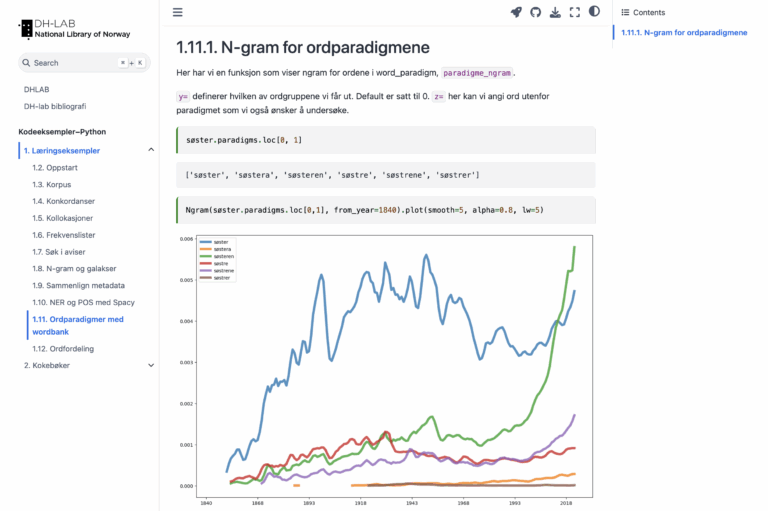Open the GitHub repository icon

coord(535,12)
